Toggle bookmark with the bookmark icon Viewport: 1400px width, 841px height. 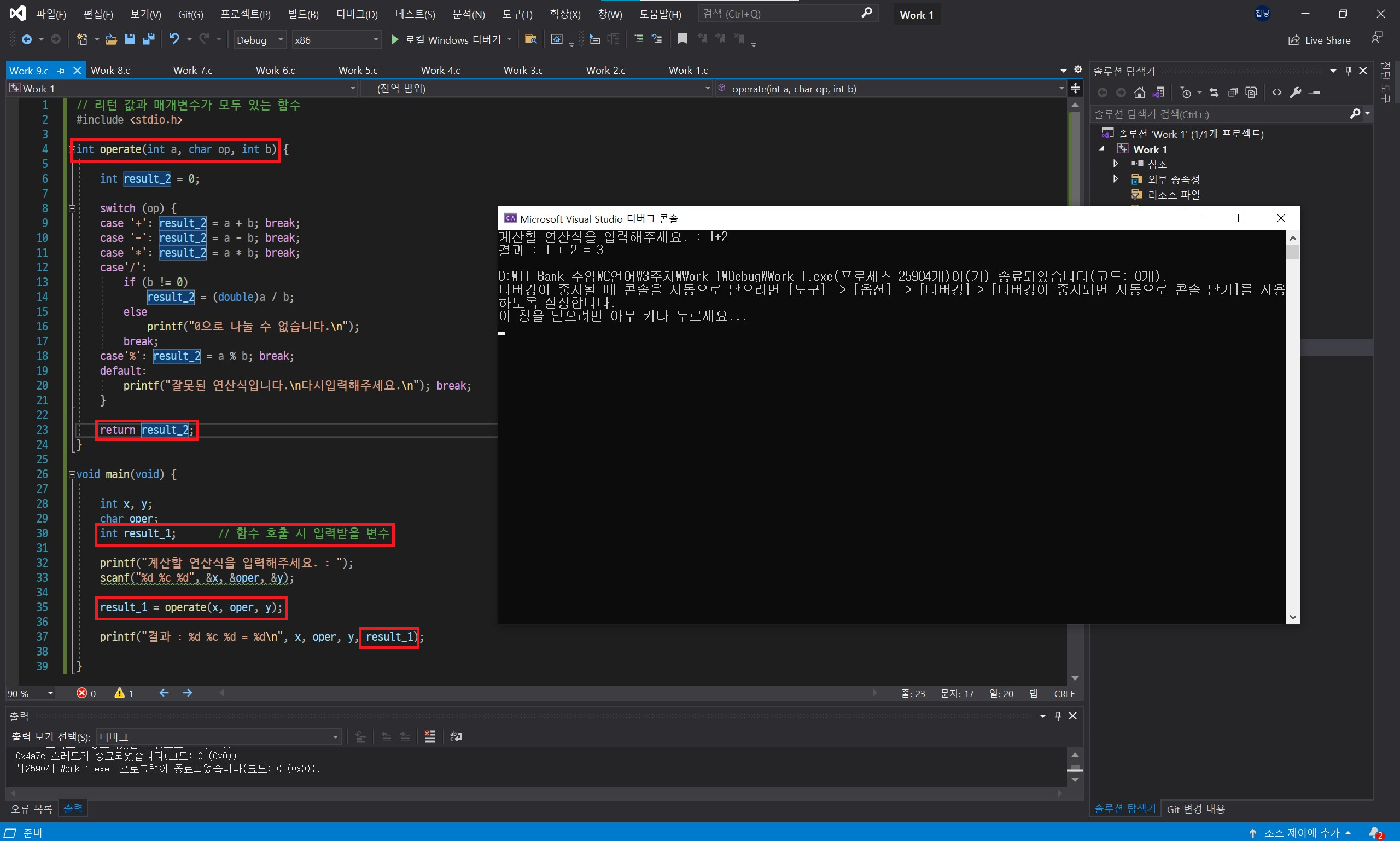682,39
